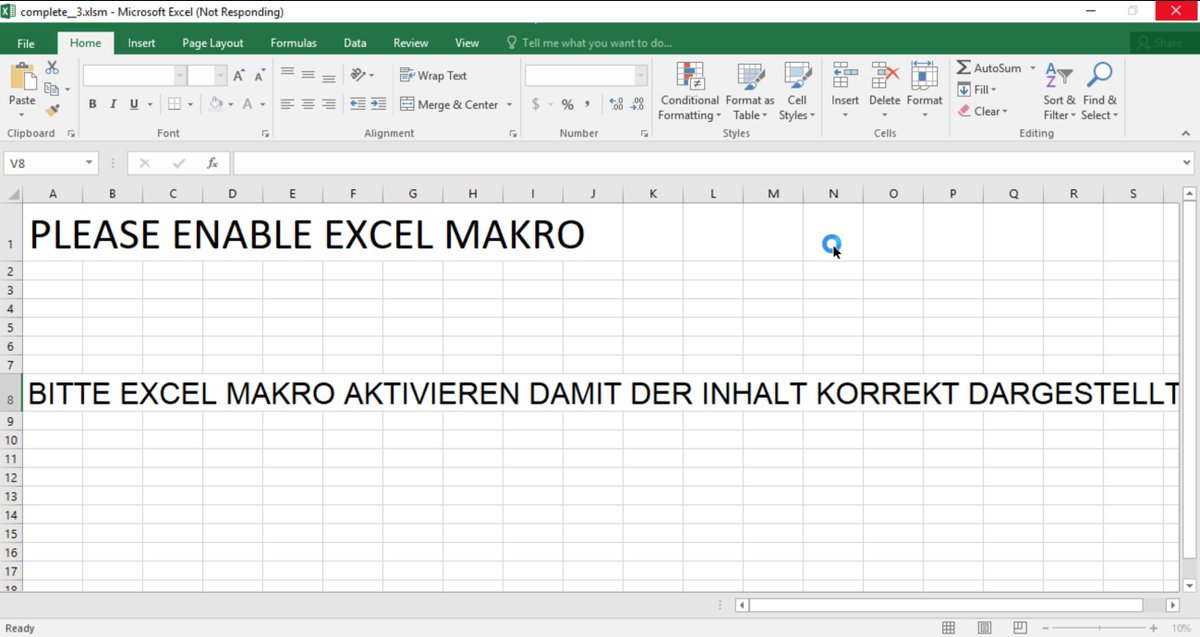Image resolution: width=1200 pixels, height=637 pixels.
Task: Toggle Italic formatting
Action: [113, 104]
